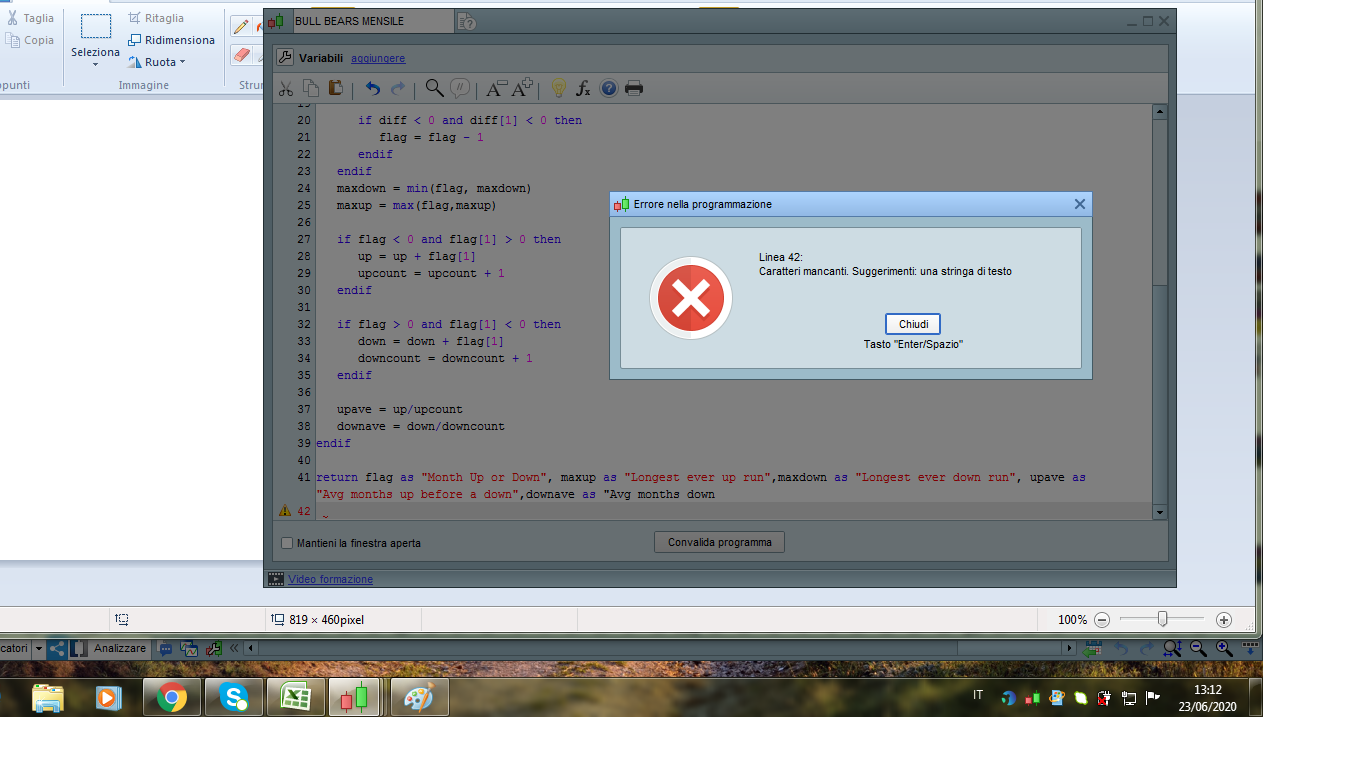This screenshot has height=768, width=1366.
Task: Open the candlestick trading app in taskbar
Action: pos(354,697)
